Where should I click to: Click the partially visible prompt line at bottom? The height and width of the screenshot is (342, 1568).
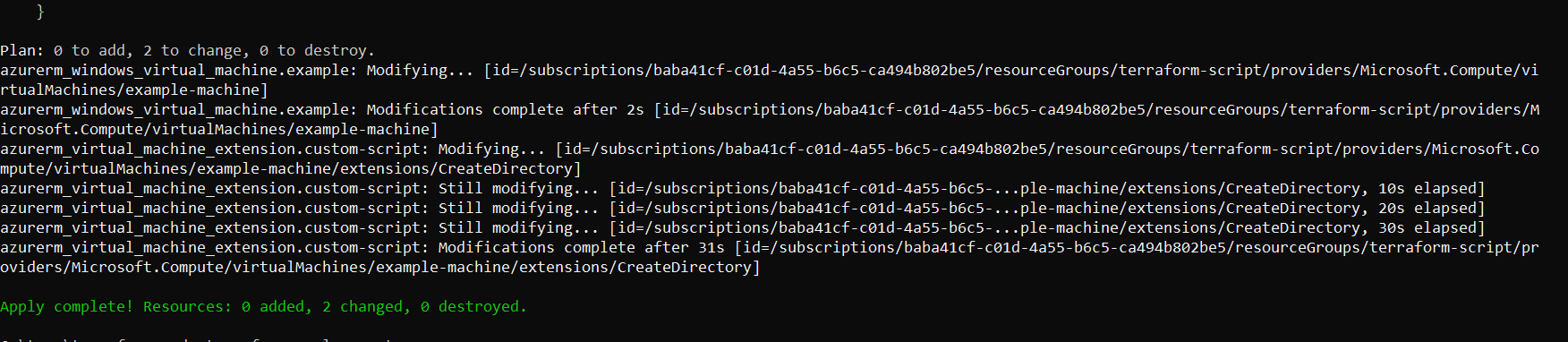(x=197, y=339)
